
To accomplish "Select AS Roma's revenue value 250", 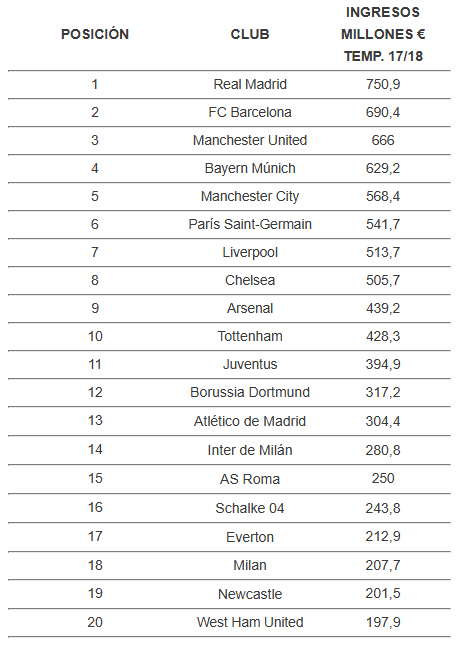I will click(383, 478).
